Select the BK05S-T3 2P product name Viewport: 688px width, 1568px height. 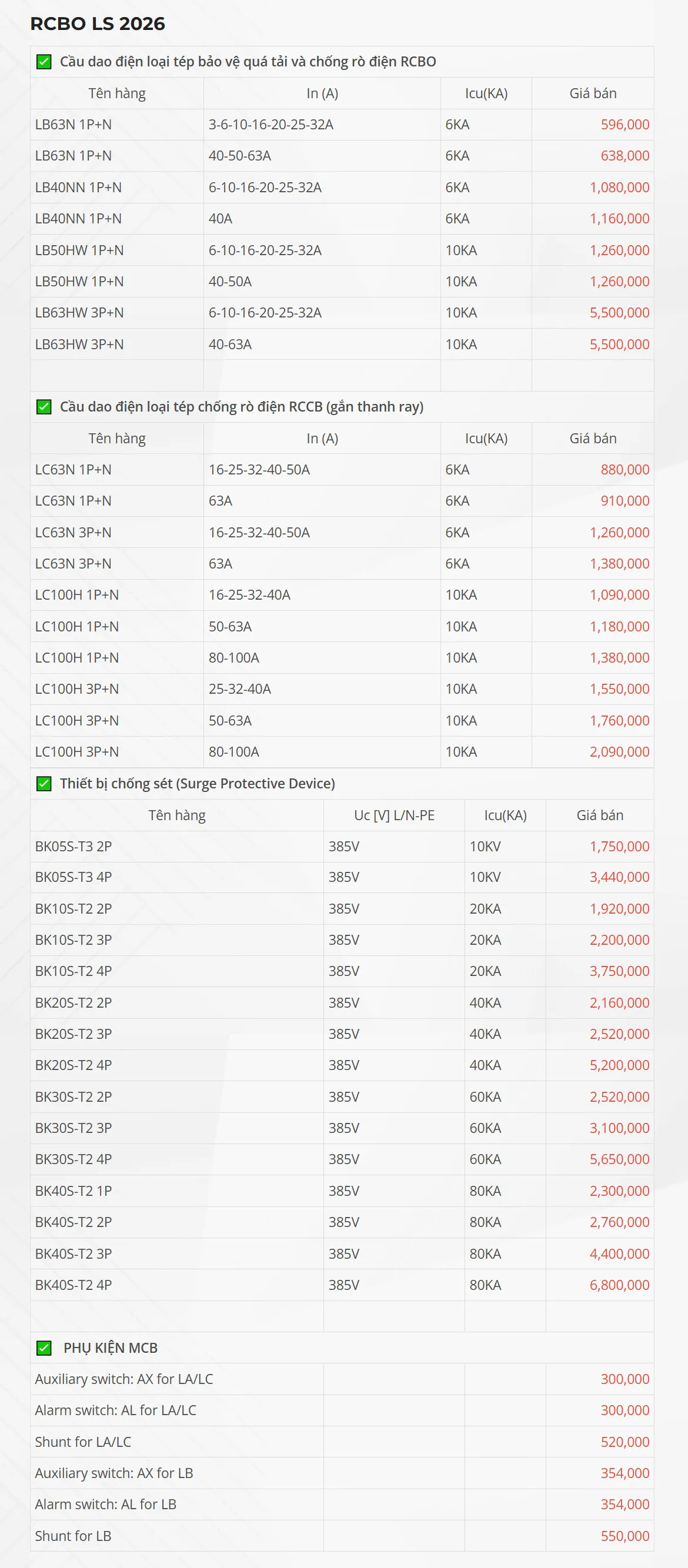tap(73, 846)
